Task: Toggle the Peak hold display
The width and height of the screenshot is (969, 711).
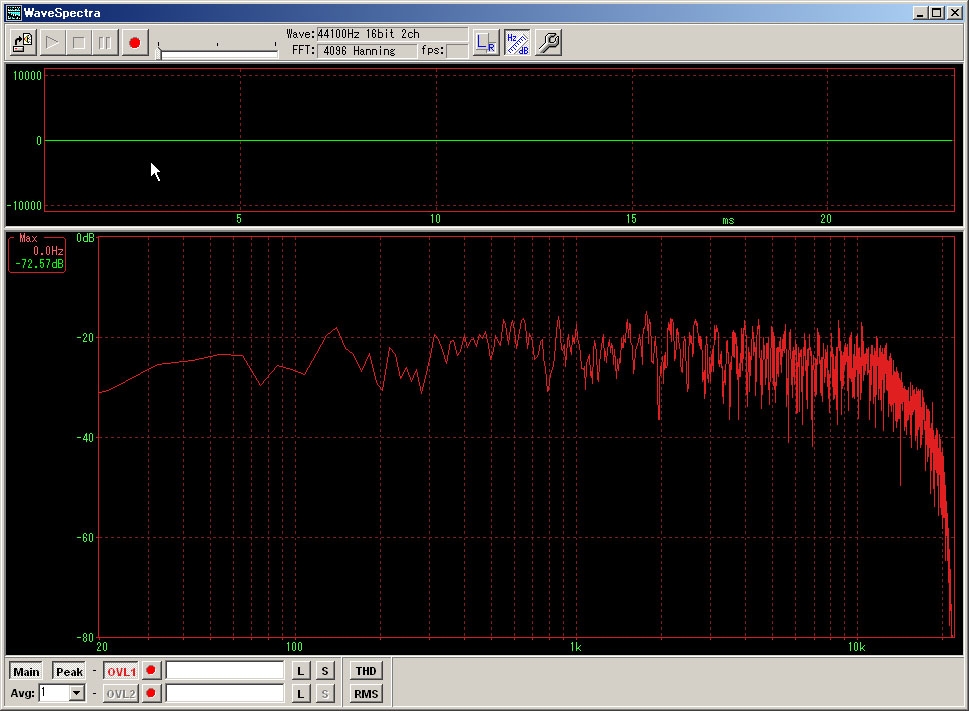Action: (x=69, y=671)
